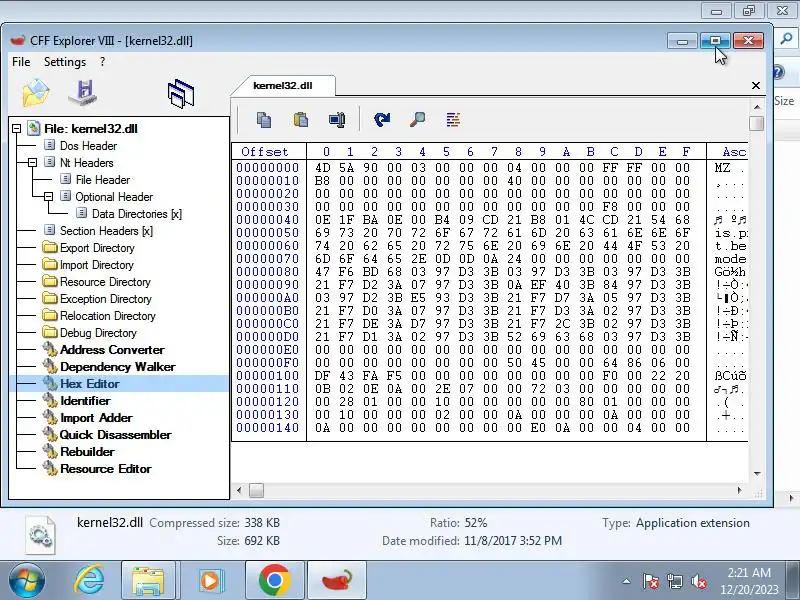Collapse the Nt Headers branch
The image size is (800, 600).
[32, 163]
